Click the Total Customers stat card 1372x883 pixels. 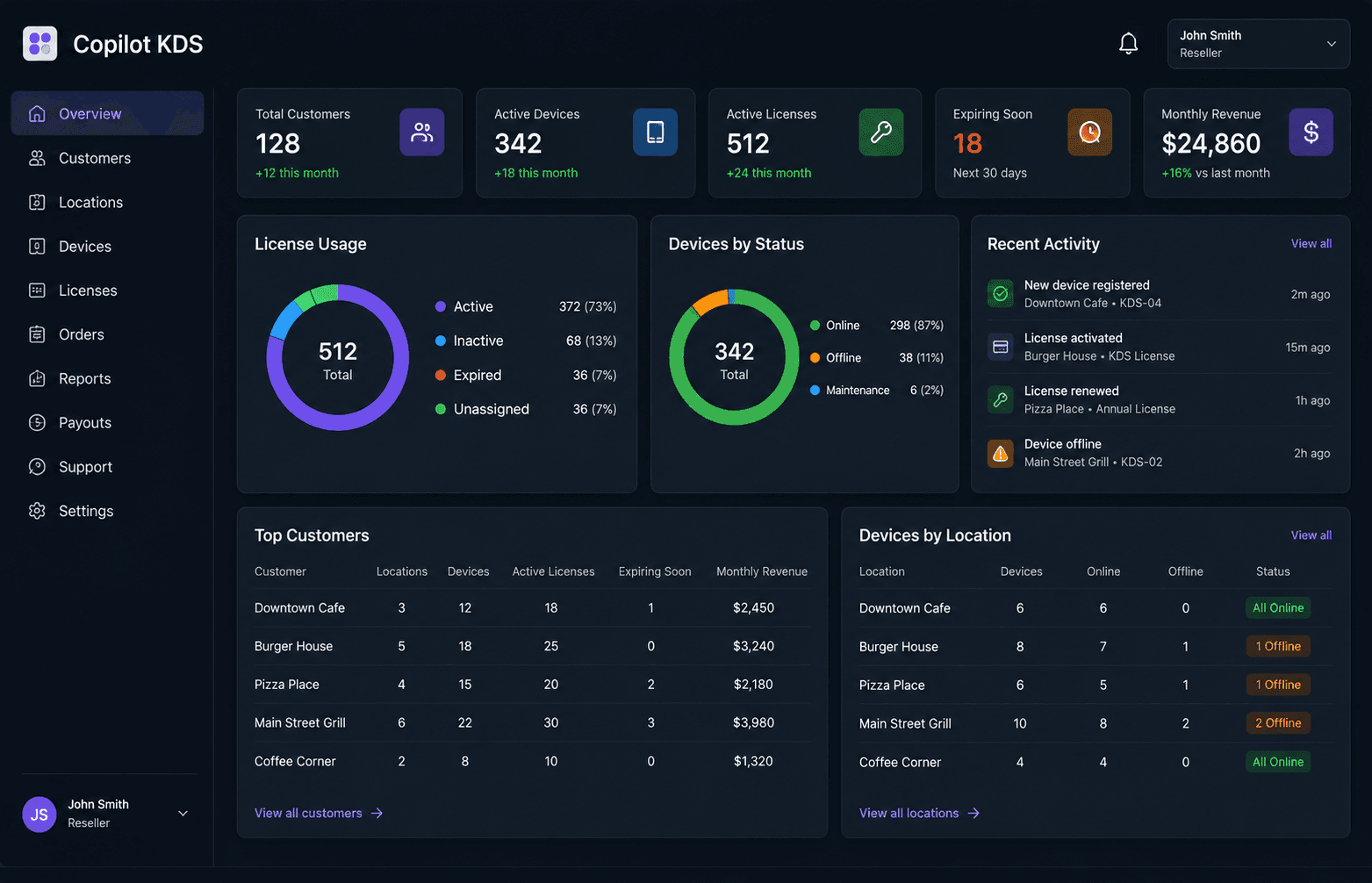coord(349,143)
